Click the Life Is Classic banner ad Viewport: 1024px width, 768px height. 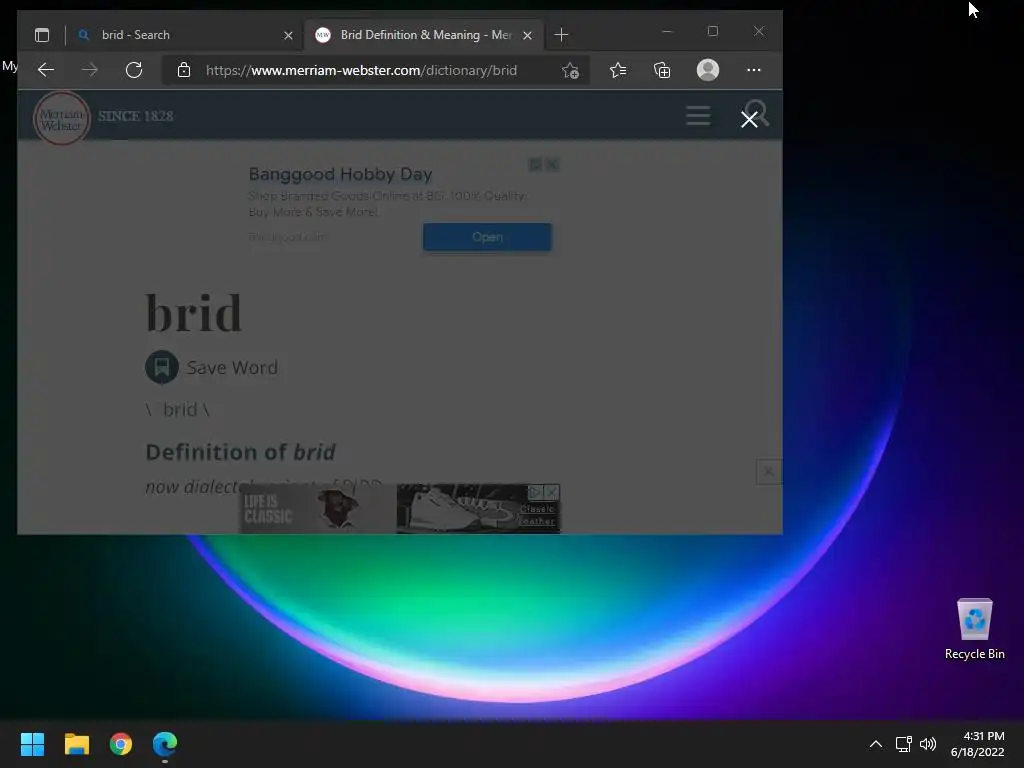coord(400,509)
